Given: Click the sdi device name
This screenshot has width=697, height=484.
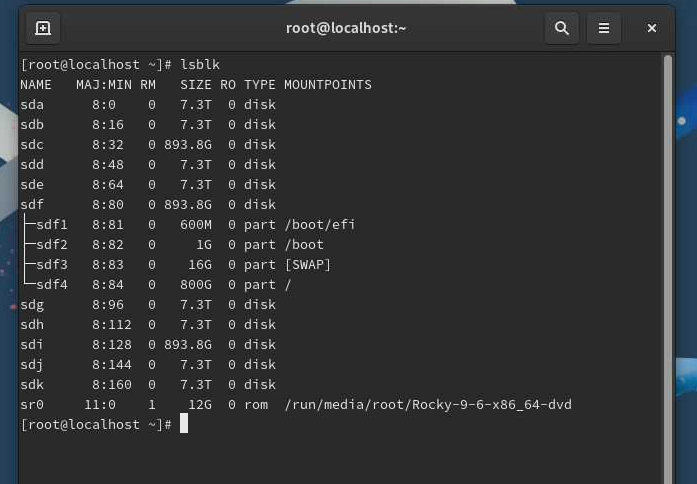Looking at the screenshot, I should pyautogui.click(x=32, y=345).
